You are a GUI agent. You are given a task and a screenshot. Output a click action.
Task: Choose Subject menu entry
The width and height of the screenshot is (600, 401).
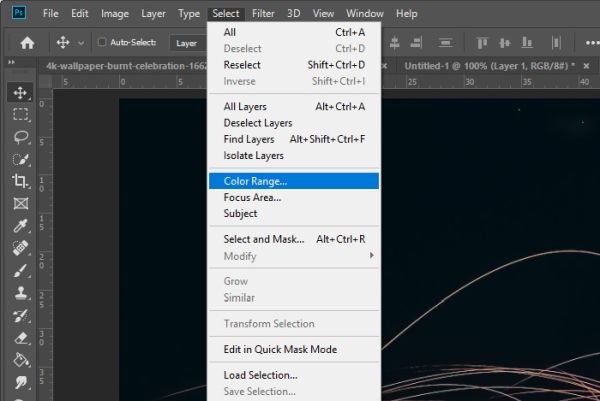(x=294, y=214)
